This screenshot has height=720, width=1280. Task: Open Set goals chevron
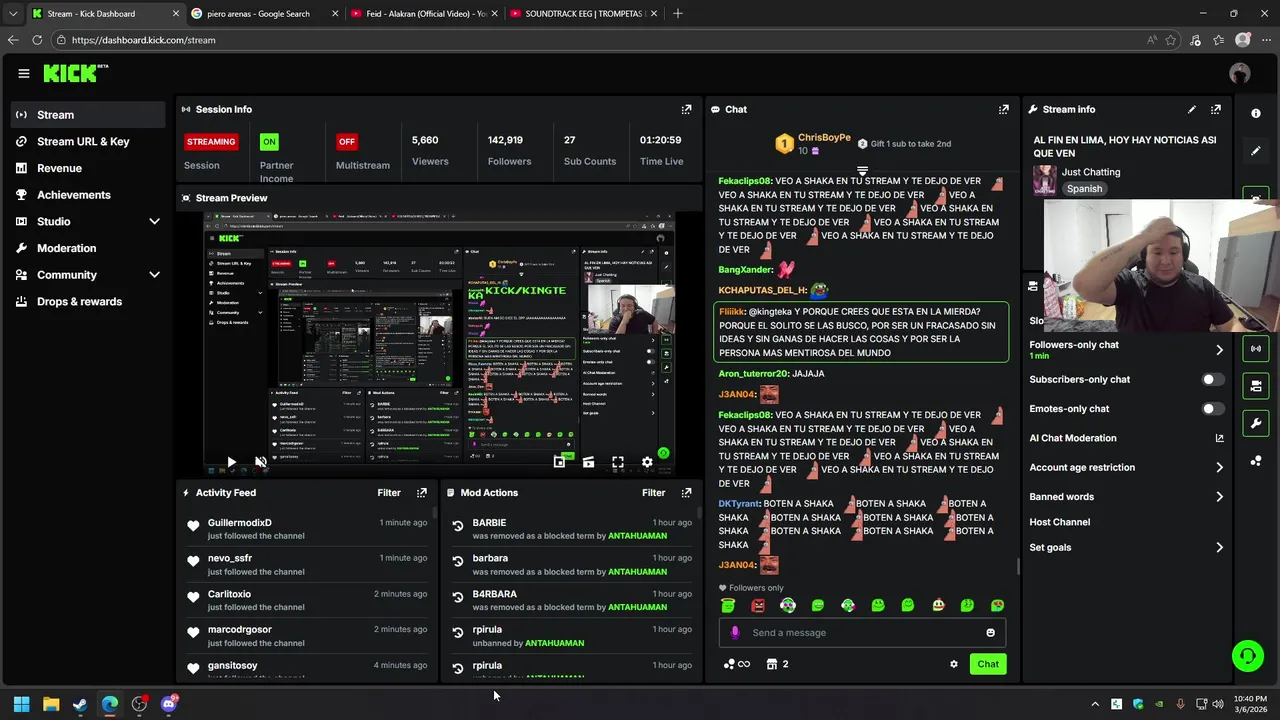click(1219, 548)
